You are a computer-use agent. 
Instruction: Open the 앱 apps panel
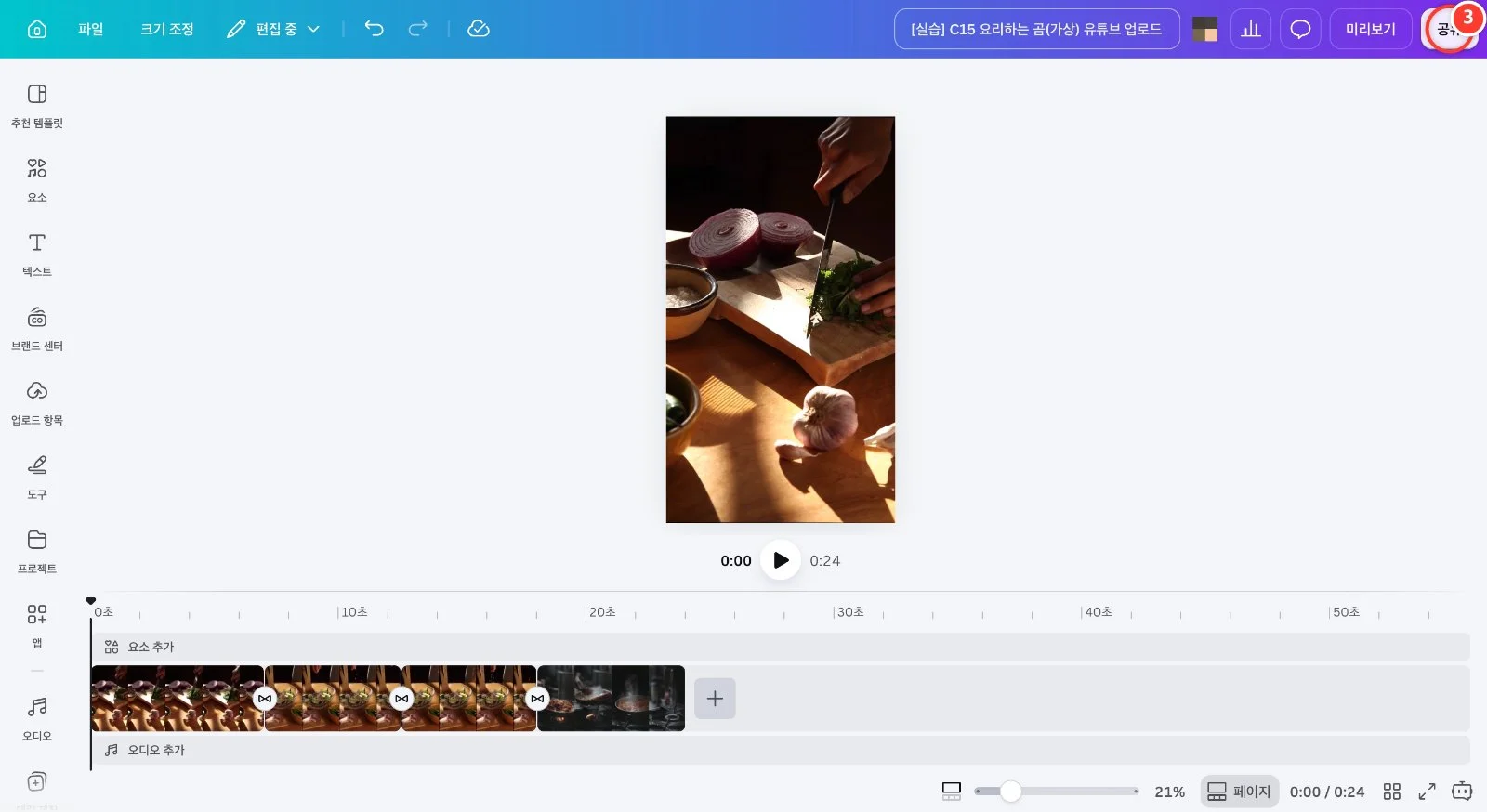tap(37, 625)
